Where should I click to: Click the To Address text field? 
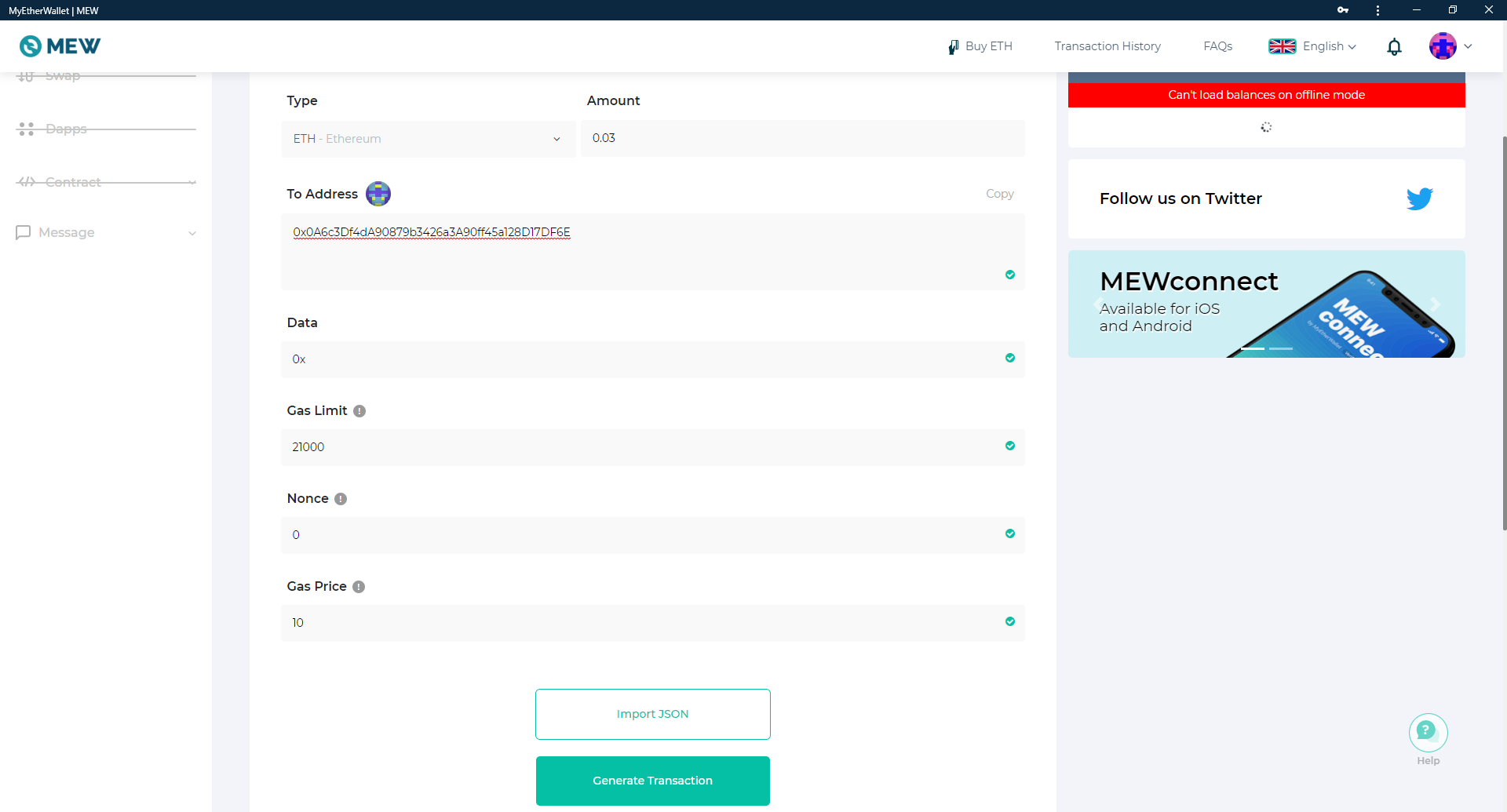pyautogui.click(x=653, y=252)
